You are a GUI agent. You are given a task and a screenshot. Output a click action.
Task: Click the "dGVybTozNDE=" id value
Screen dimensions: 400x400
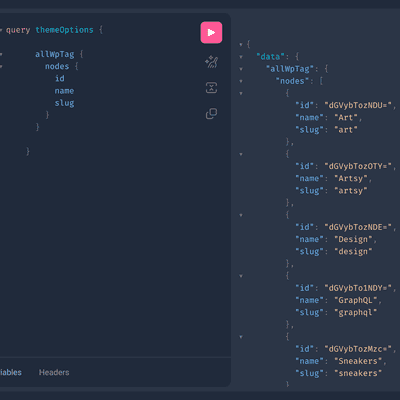coord(358,227)
